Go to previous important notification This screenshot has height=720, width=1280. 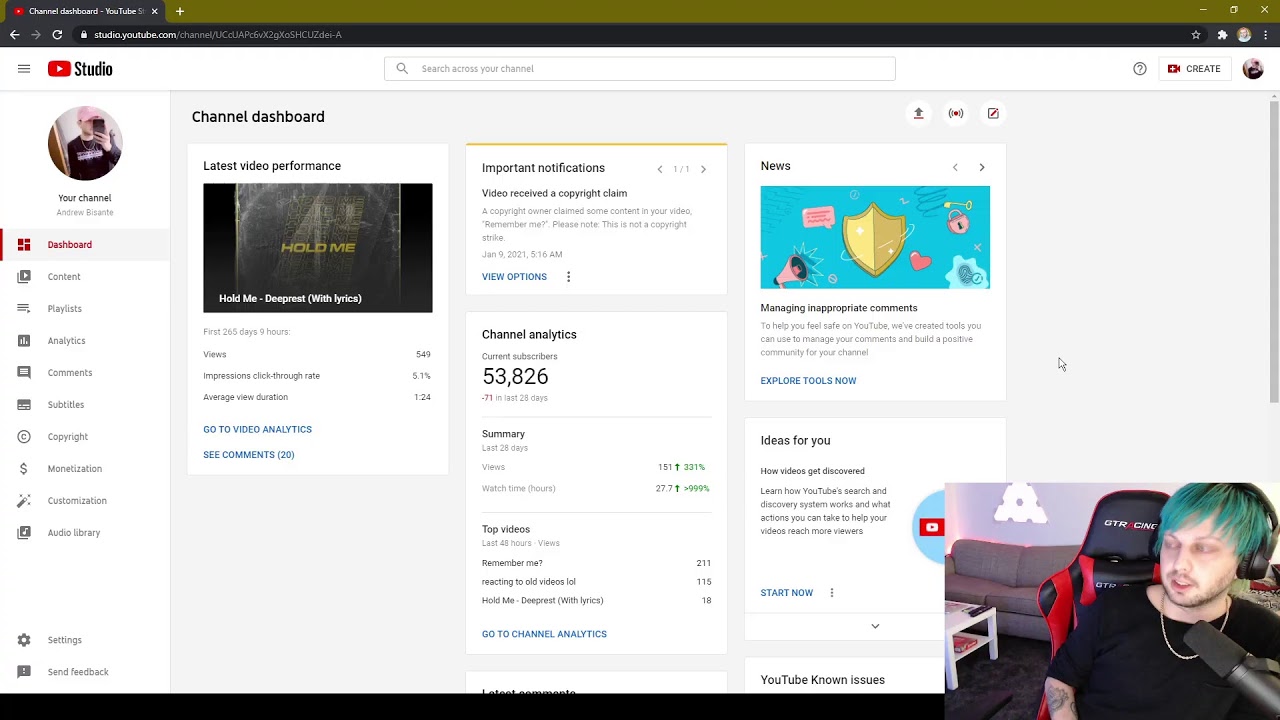pyautogui.click(x=660, y=169)
